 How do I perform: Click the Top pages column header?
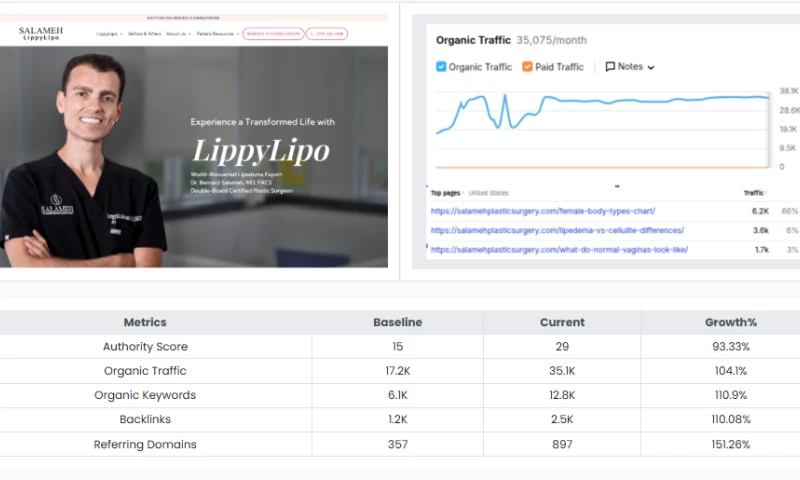pos(445,193)
